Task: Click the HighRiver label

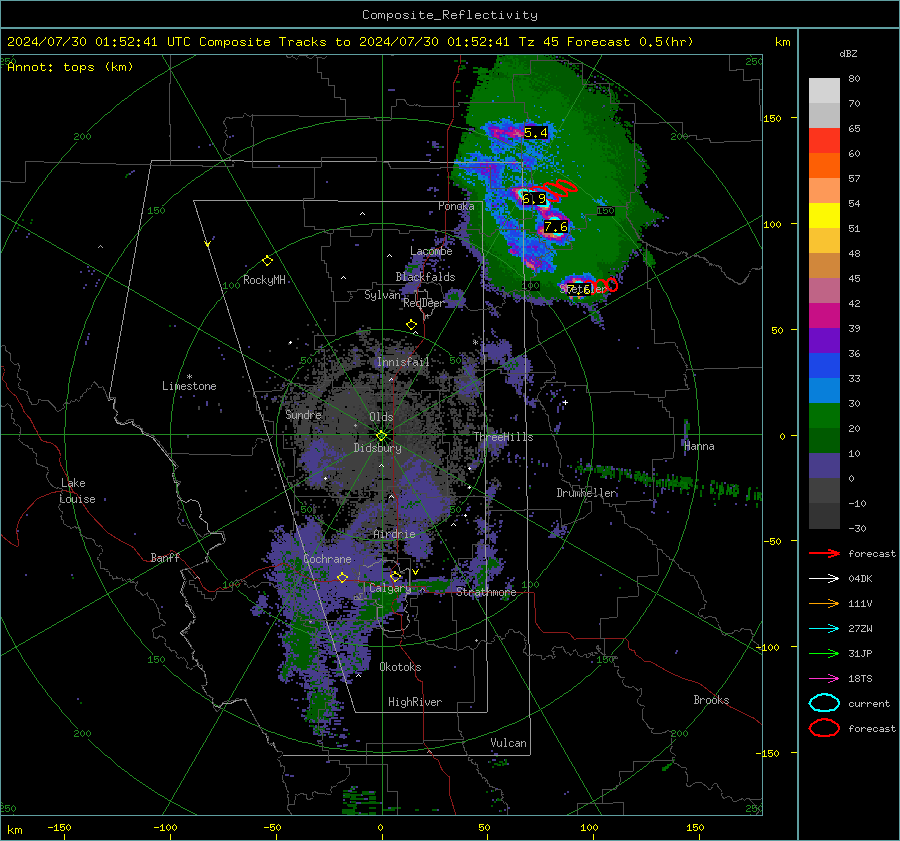Action: (415, 702)
